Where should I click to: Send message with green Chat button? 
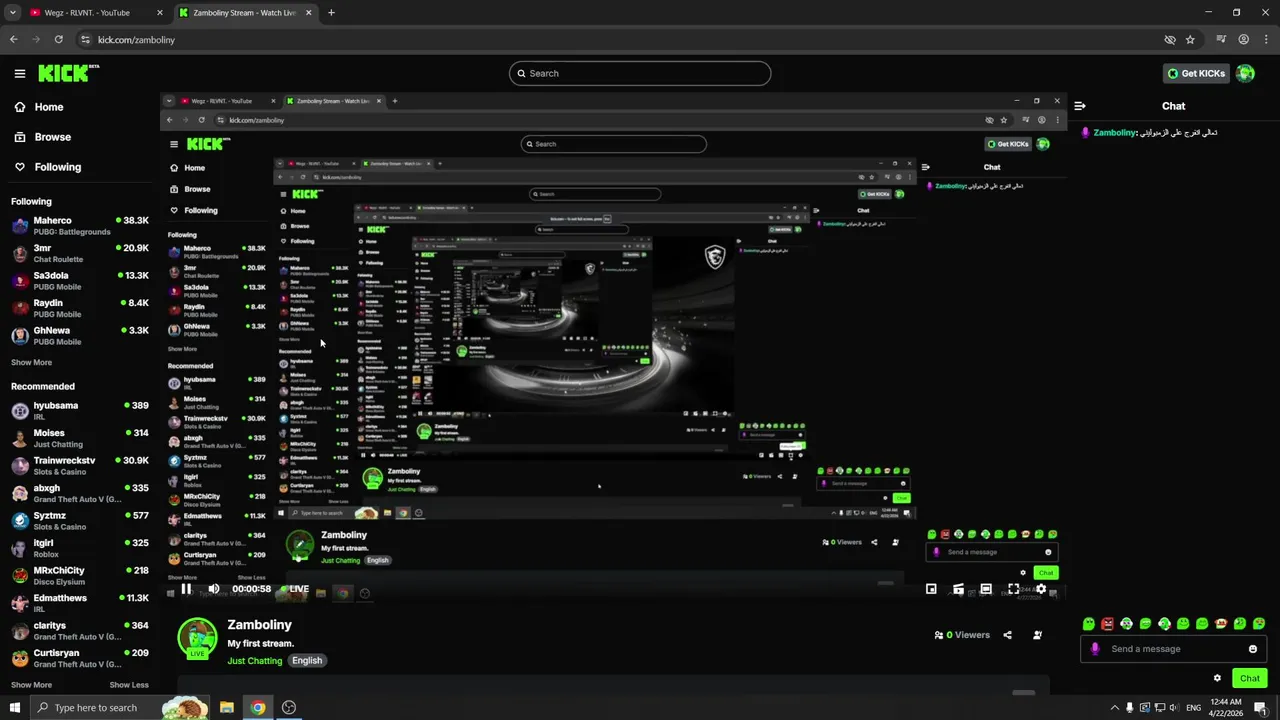1250,678
